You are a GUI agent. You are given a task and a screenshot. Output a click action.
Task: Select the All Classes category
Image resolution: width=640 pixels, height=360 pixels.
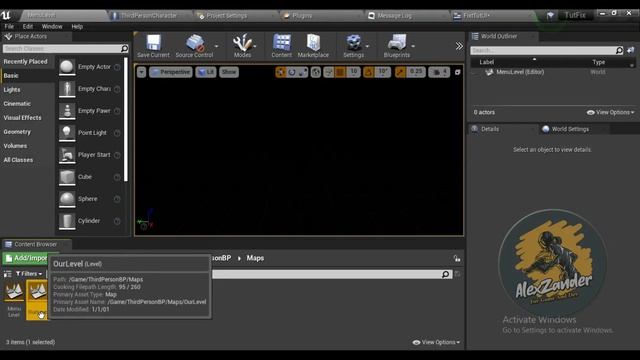pyautogui.click(x=18, y=160)
